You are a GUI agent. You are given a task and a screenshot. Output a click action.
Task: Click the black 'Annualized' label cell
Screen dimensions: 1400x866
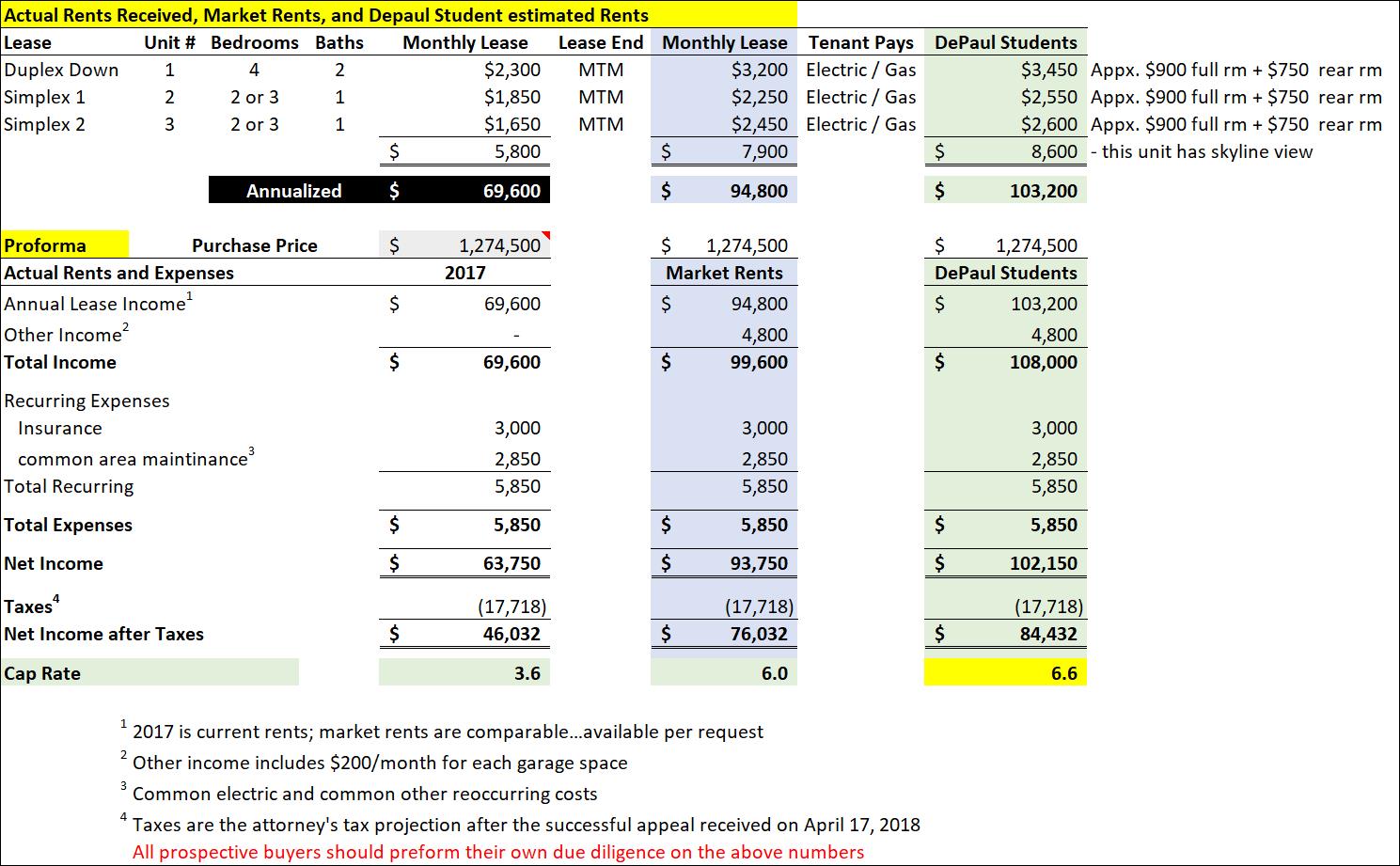(293, 191)
